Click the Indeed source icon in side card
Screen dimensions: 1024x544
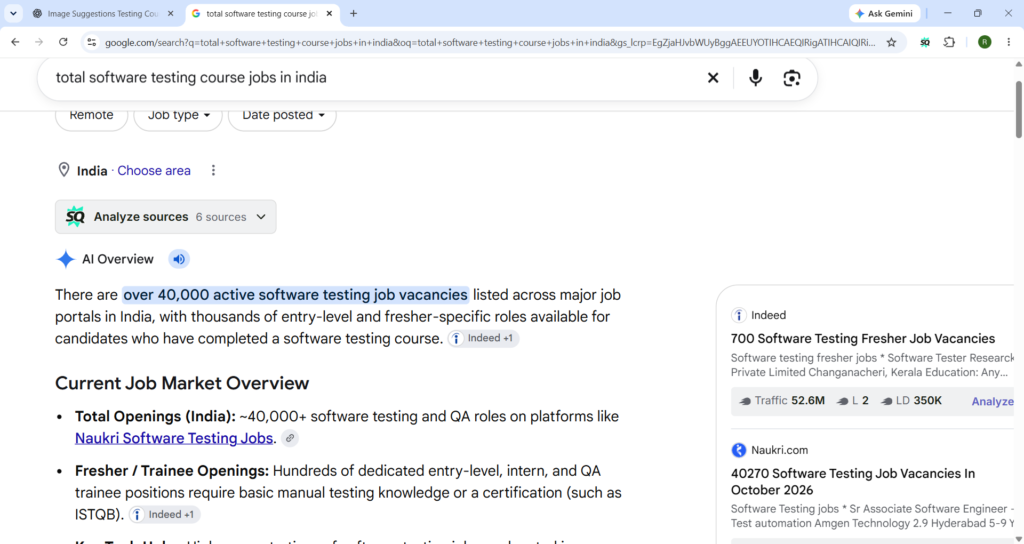coord(739,315)
